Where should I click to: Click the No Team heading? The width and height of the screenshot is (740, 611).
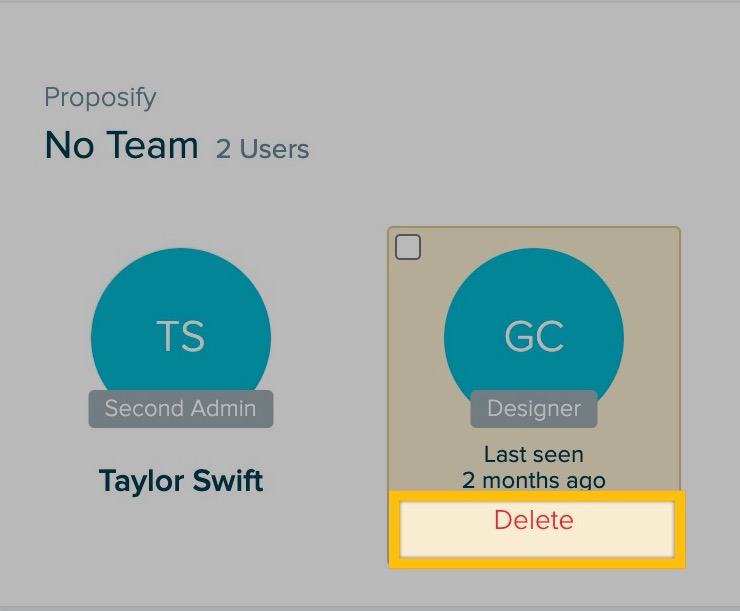pos(122,145)
